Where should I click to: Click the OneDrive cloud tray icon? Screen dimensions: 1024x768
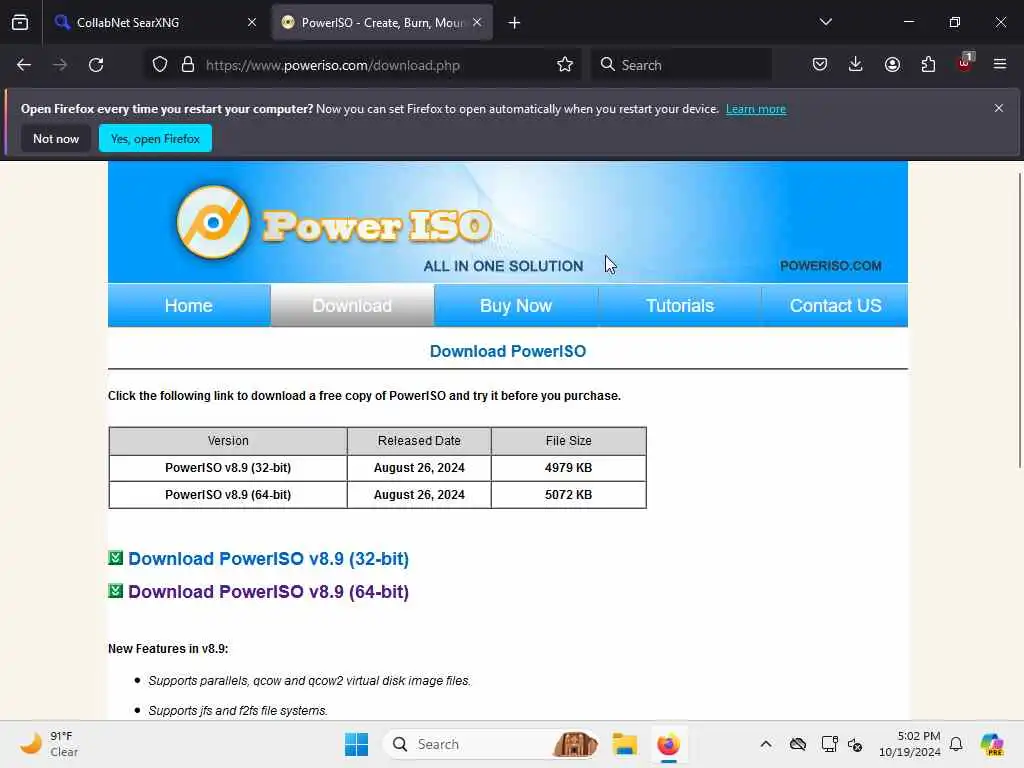pyautogui.click(x=797, y=744)
